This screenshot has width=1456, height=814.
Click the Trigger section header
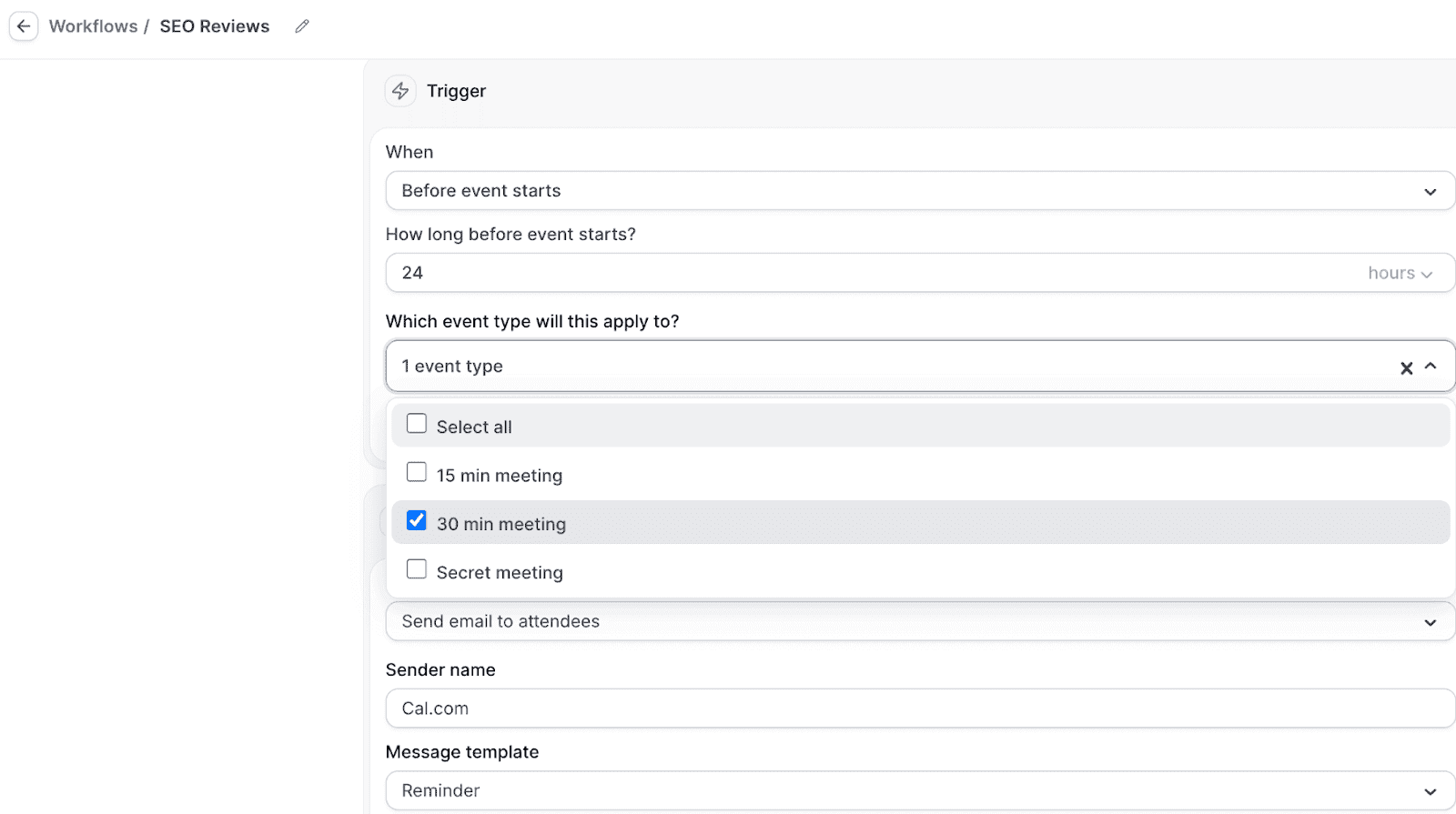[457, 91]
